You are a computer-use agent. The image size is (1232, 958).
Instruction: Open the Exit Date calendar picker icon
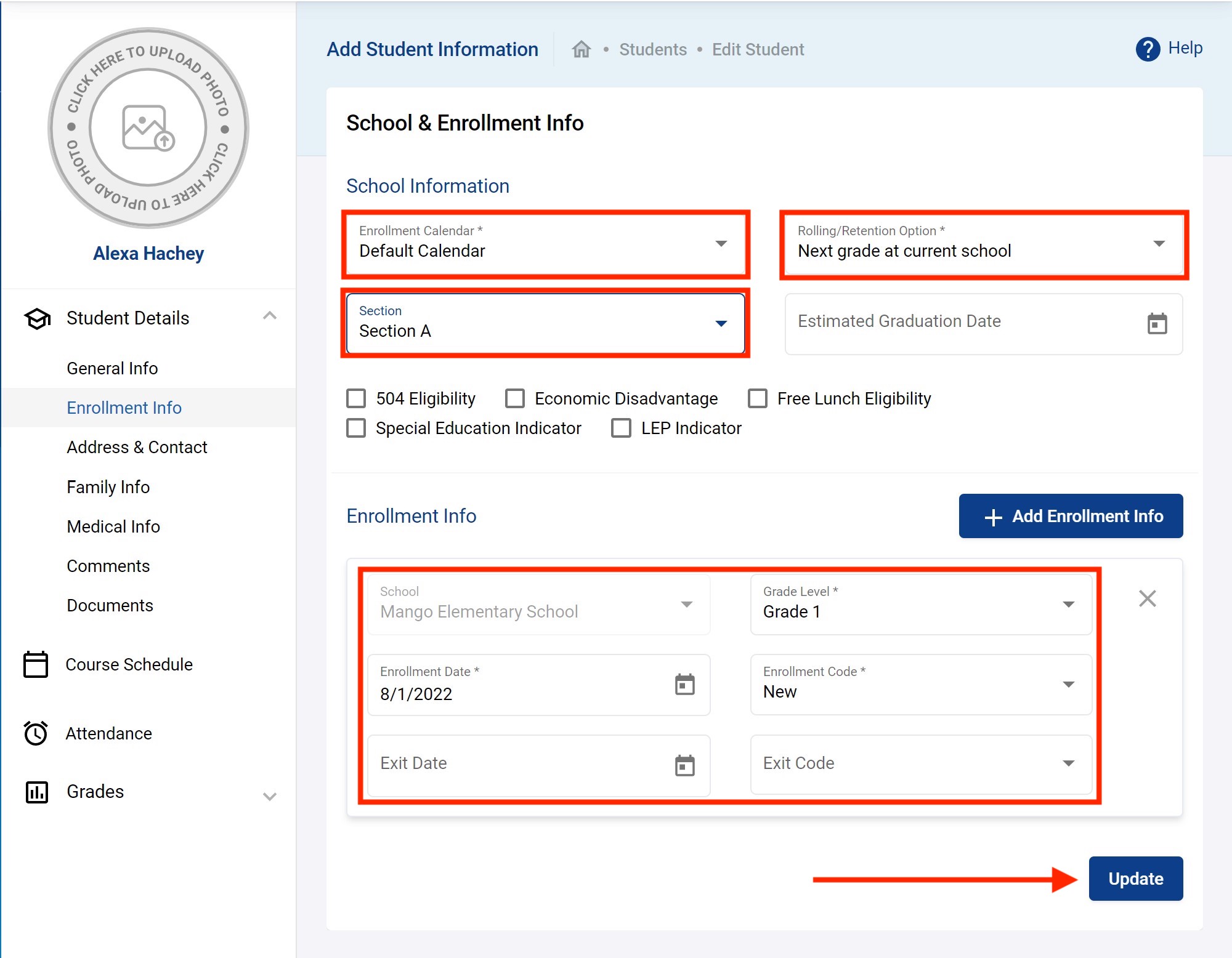(684, 765)
